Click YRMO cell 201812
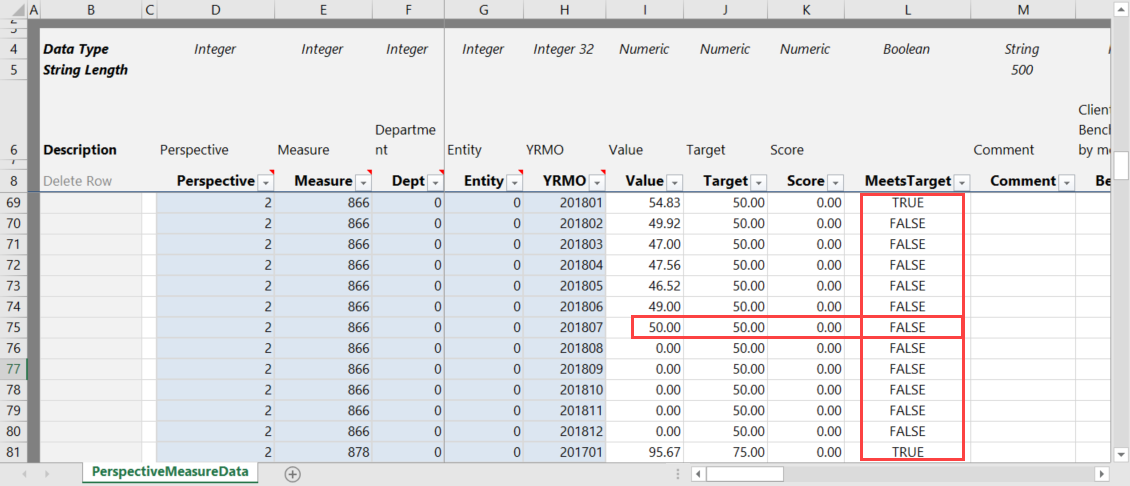Viewport: 1130px width, 486px height. 565,431
